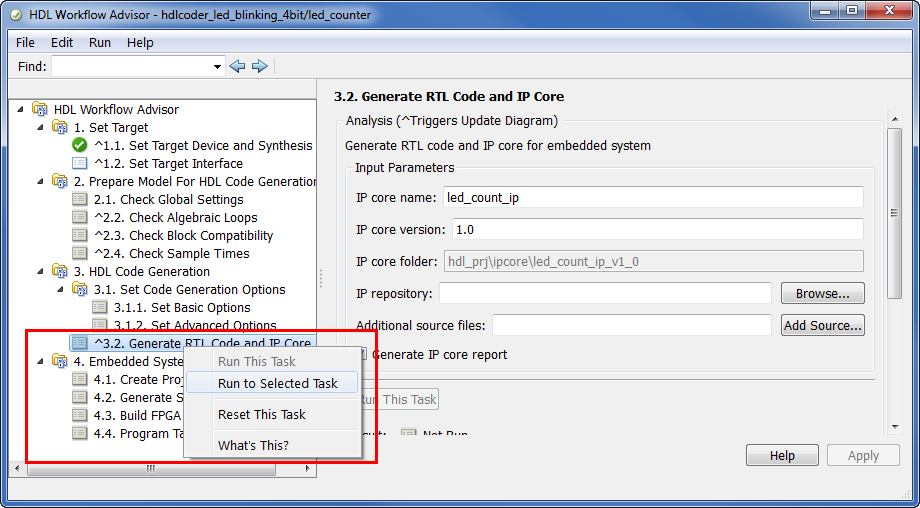Open the Run menu in menu bar
This screenshot has height=508, width=920.
[x=100, y=43]
